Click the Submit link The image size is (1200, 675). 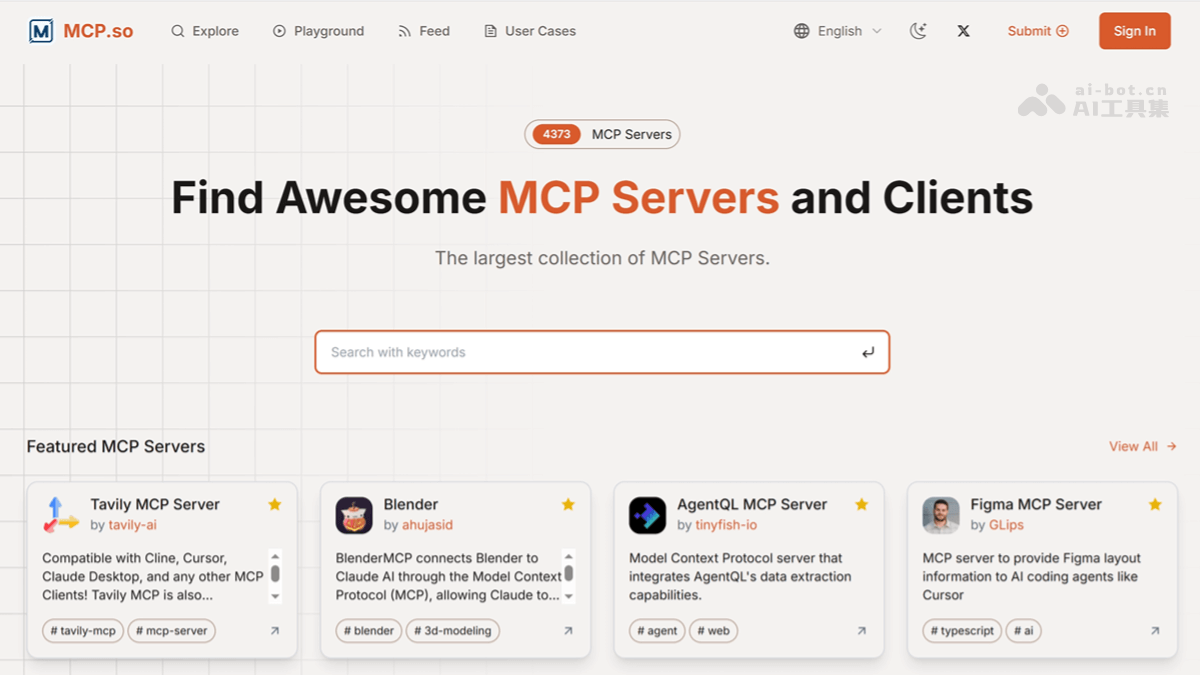point(1038,31)
